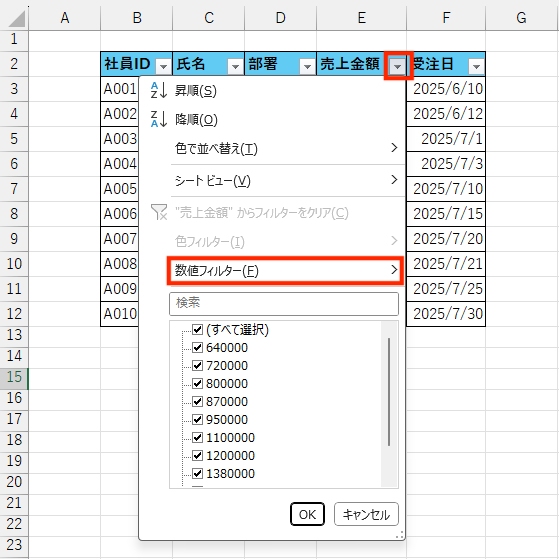The image size is (559, 559).
Task: Open the 売上金額 filter dropdown
Action: 398,66
